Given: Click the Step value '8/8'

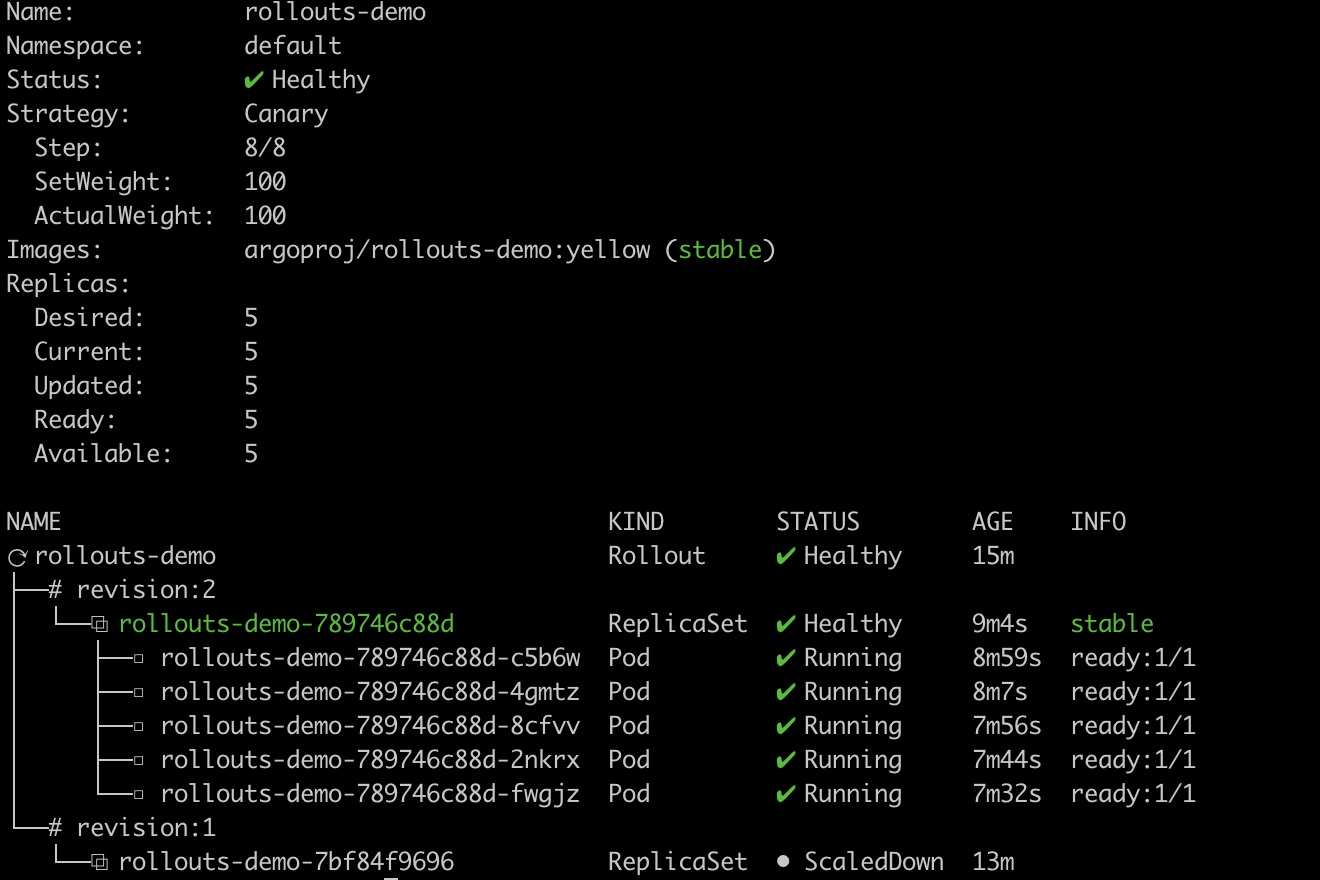Looking at the screenshot, I should pyautogui.click(x=265, y=148).
